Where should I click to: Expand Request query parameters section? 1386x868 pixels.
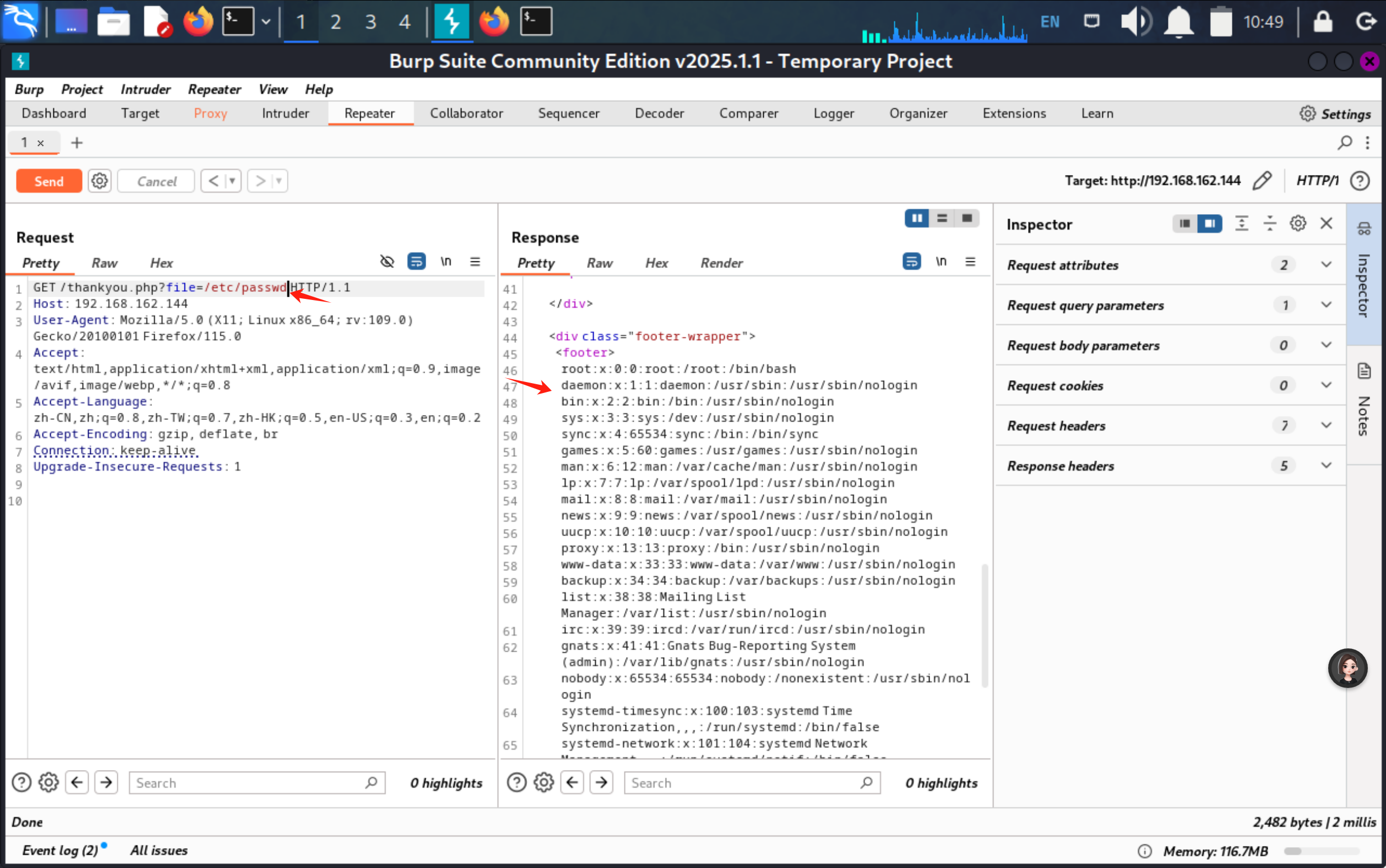(x=1326, y=305)
